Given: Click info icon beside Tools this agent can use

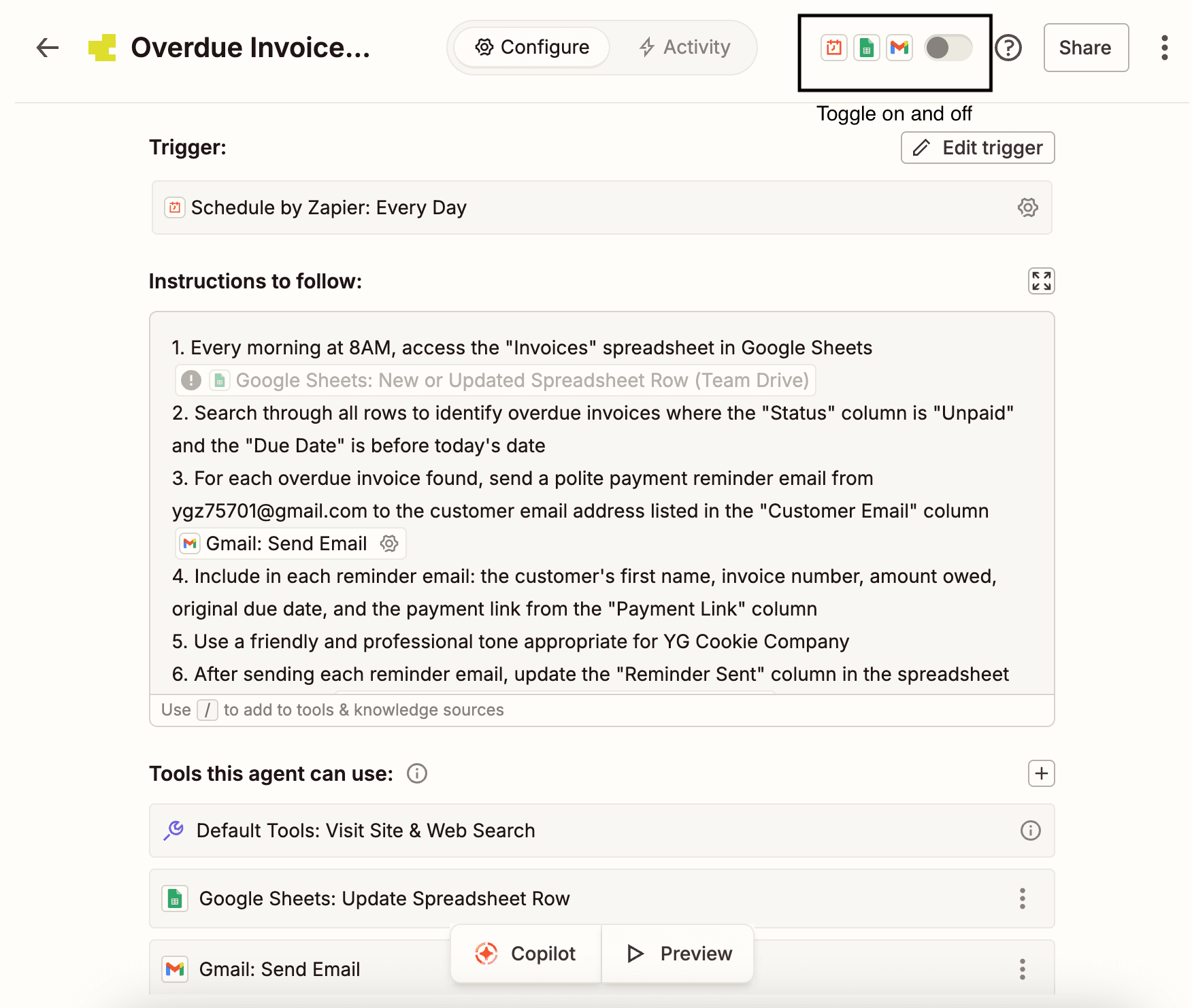Looking at the screenshot, I should (x=417, y=773).
